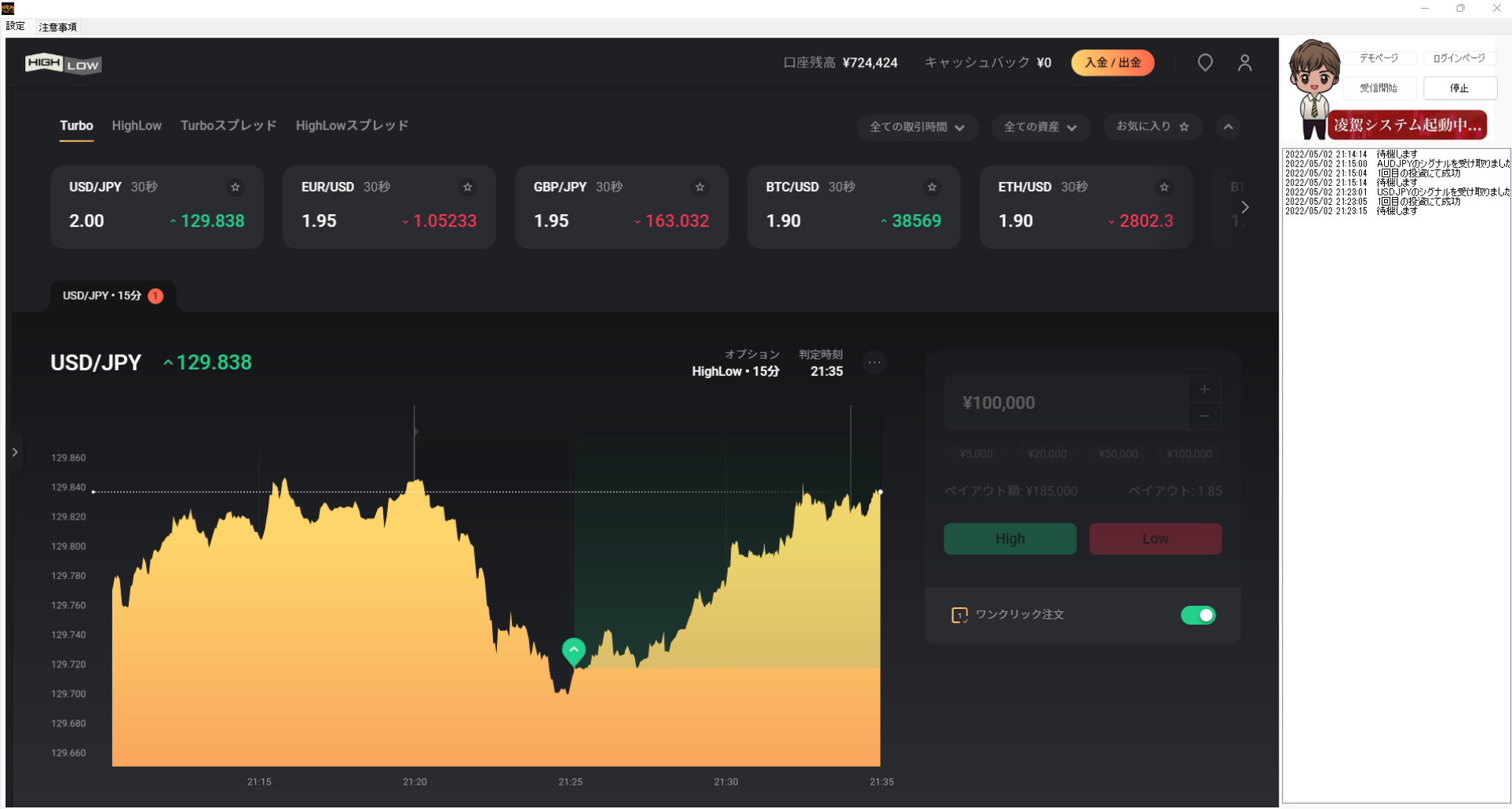Select the EUR/USD 30秒 asset card
Image resolution: width=1512 pixels, height=809 pixels.
pyautogui.click(x=389, y=207)
